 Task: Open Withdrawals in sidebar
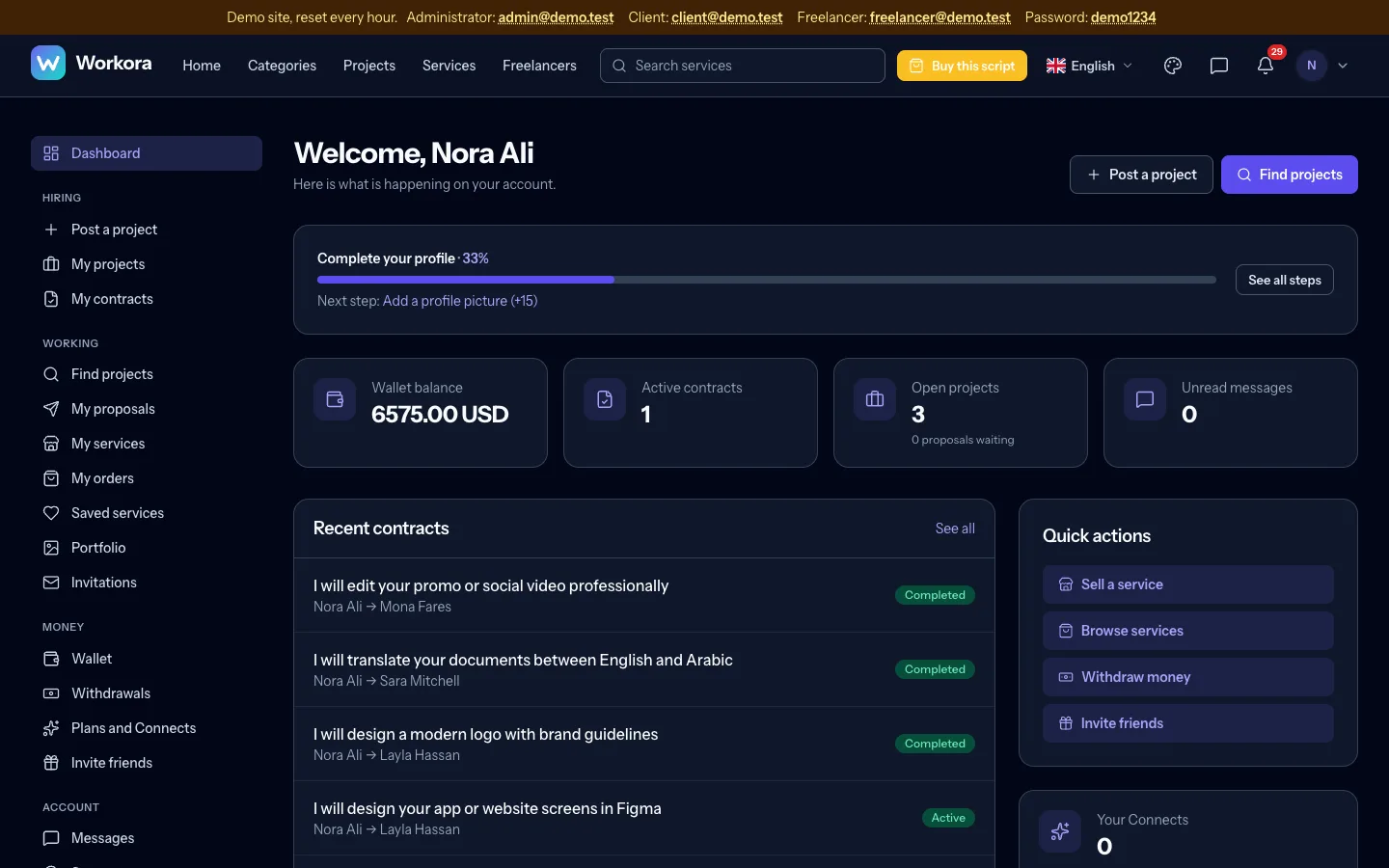pyautogui.click(x=147, y=693)
